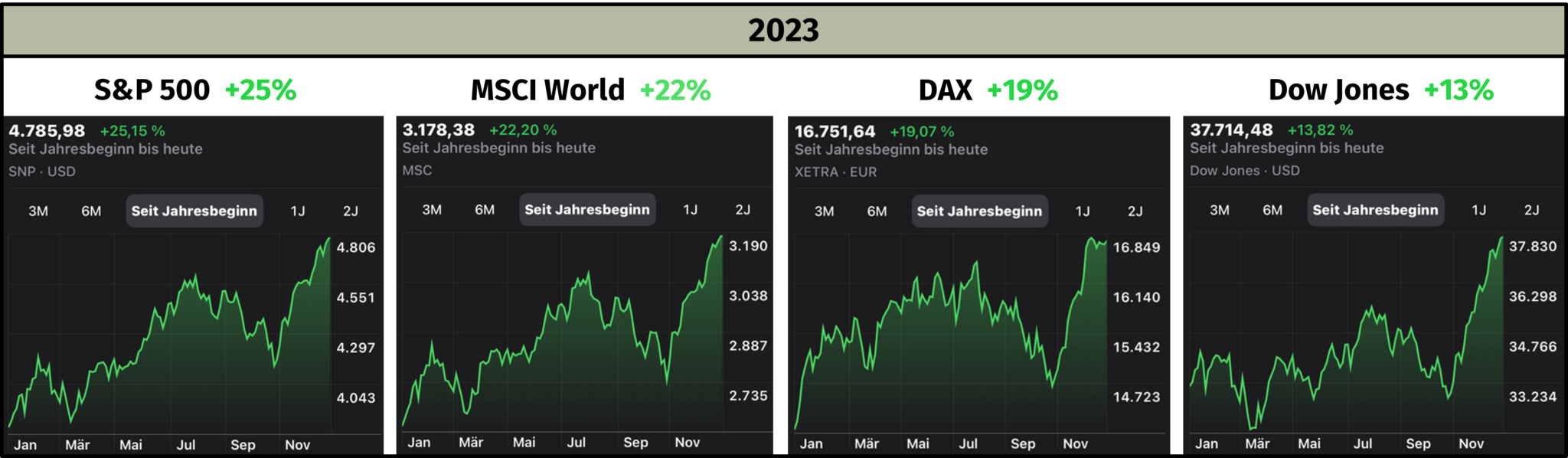Select 2J range on MSCI World chart
The image size is (1568, 458).
click(743, 210)
